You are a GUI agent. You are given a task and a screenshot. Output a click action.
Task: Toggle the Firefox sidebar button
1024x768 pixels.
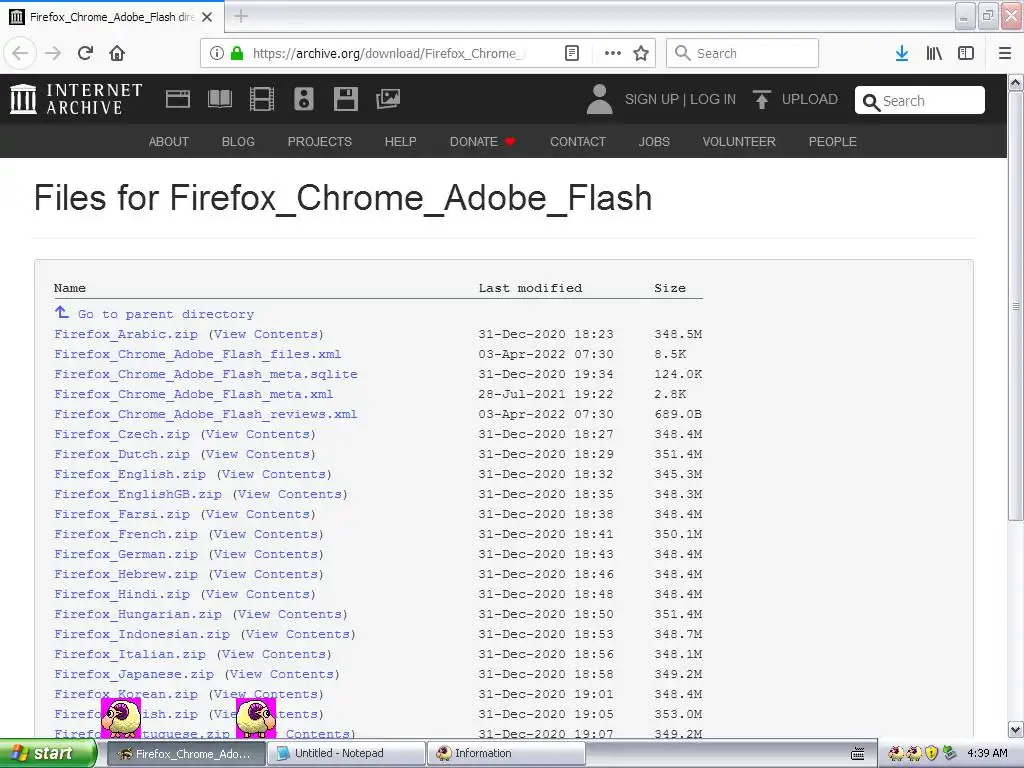click(966, 53)
